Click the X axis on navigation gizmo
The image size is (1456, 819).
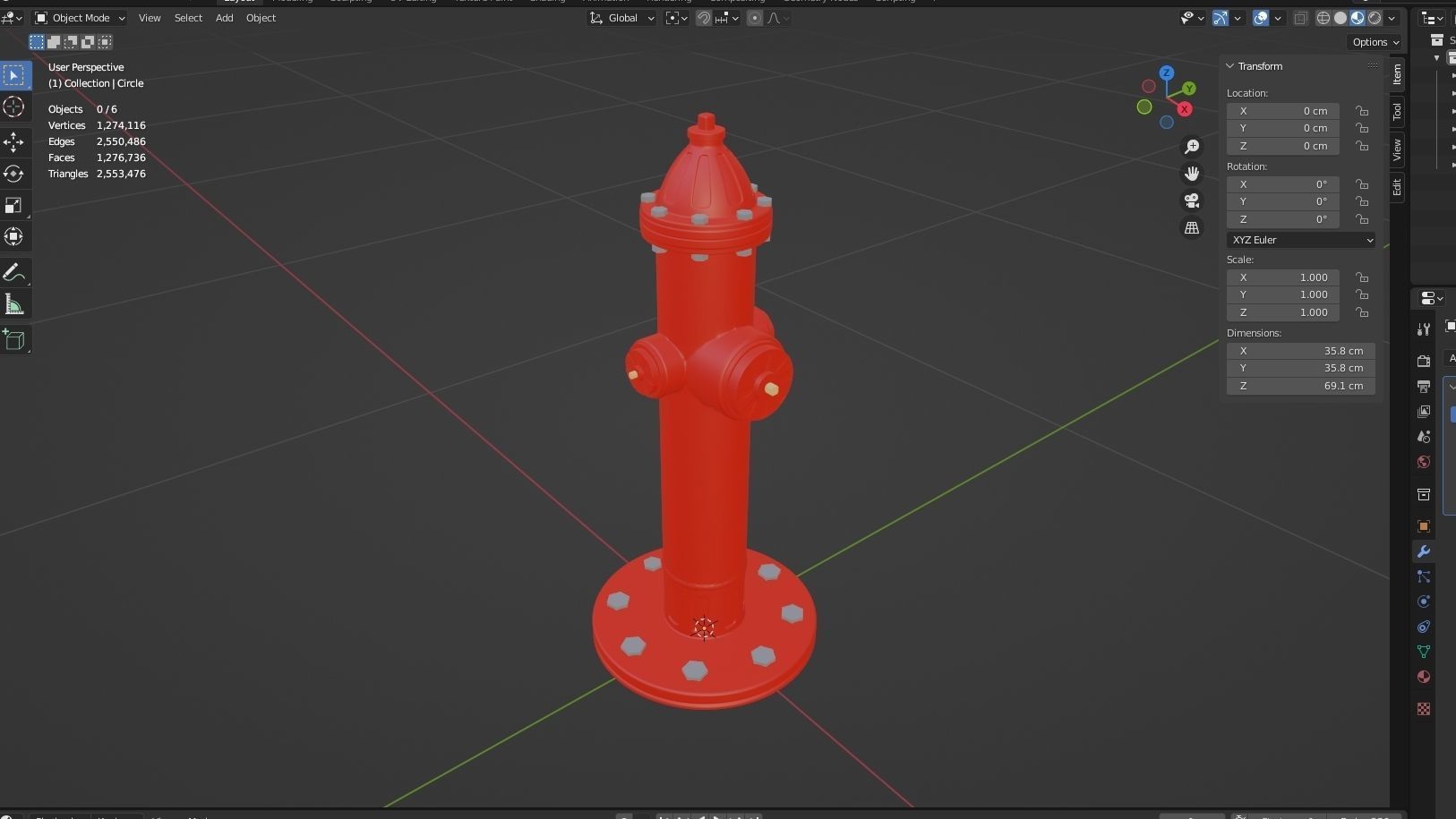click(1185, 109)
